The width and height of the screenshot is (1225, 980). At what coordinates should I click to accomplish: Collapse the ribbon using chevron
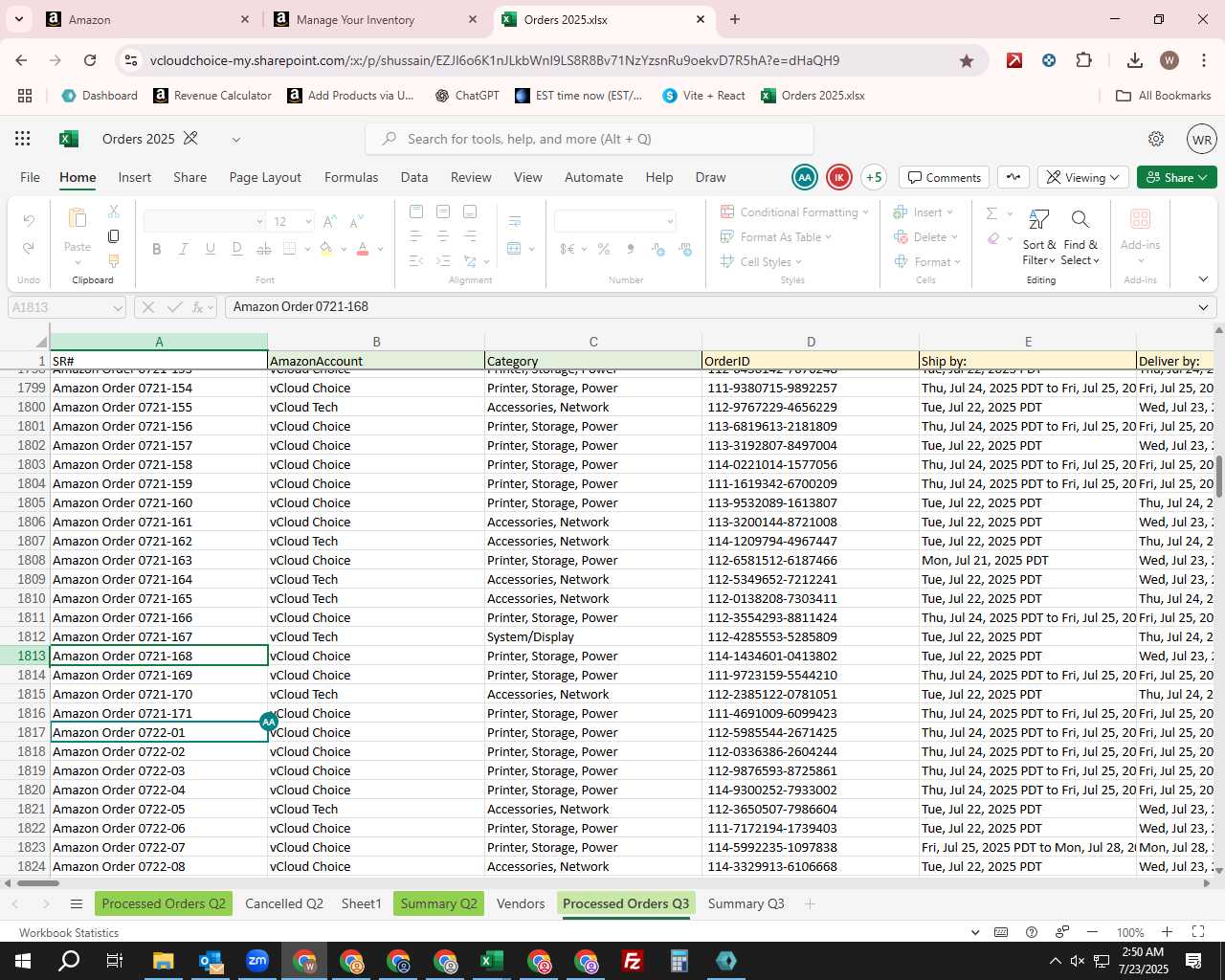click(1203, 279)
